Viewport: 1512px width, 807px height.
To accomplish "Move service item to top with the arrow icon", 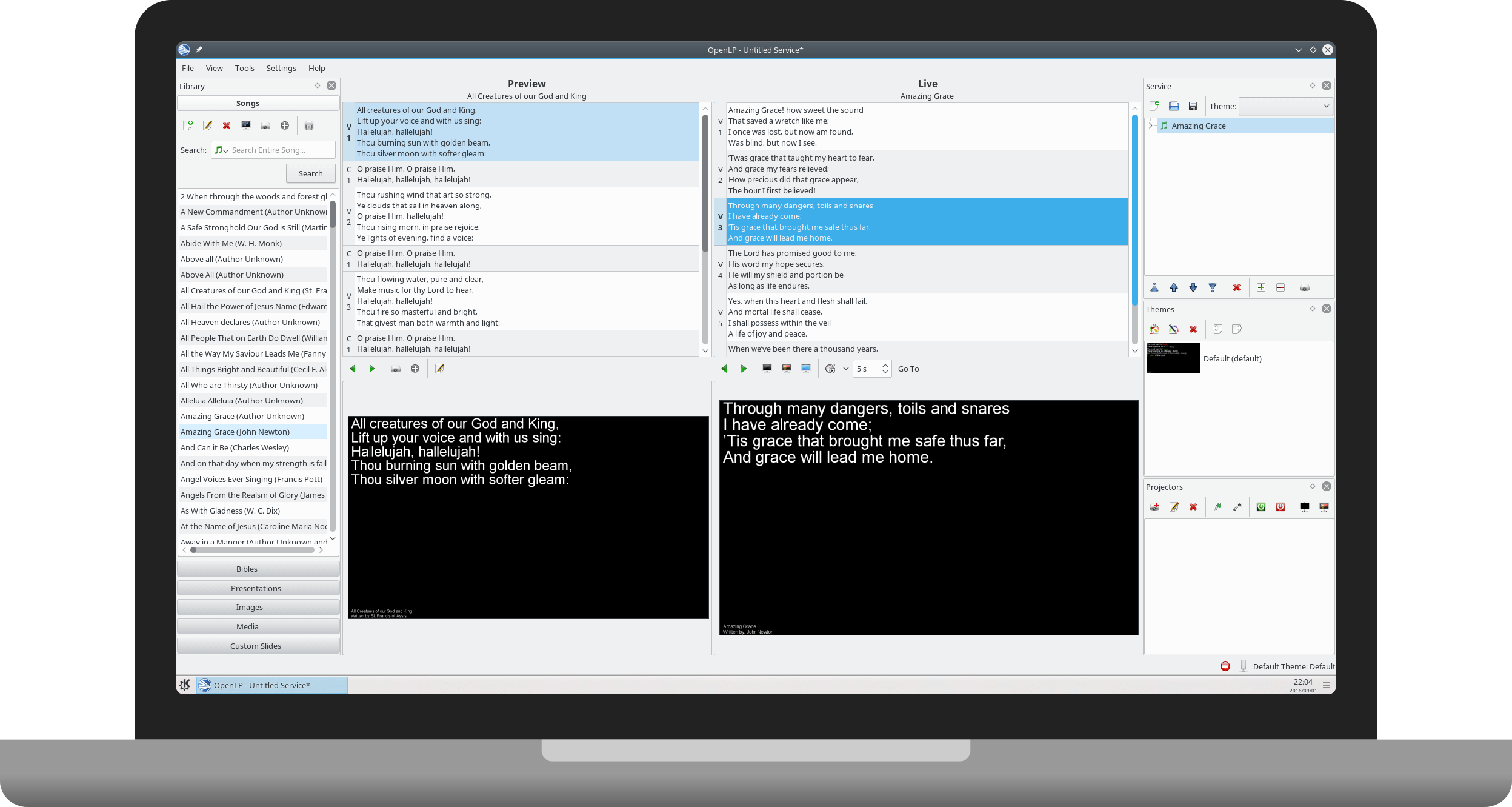I will pyautogui.click(x=1154, y=287).
